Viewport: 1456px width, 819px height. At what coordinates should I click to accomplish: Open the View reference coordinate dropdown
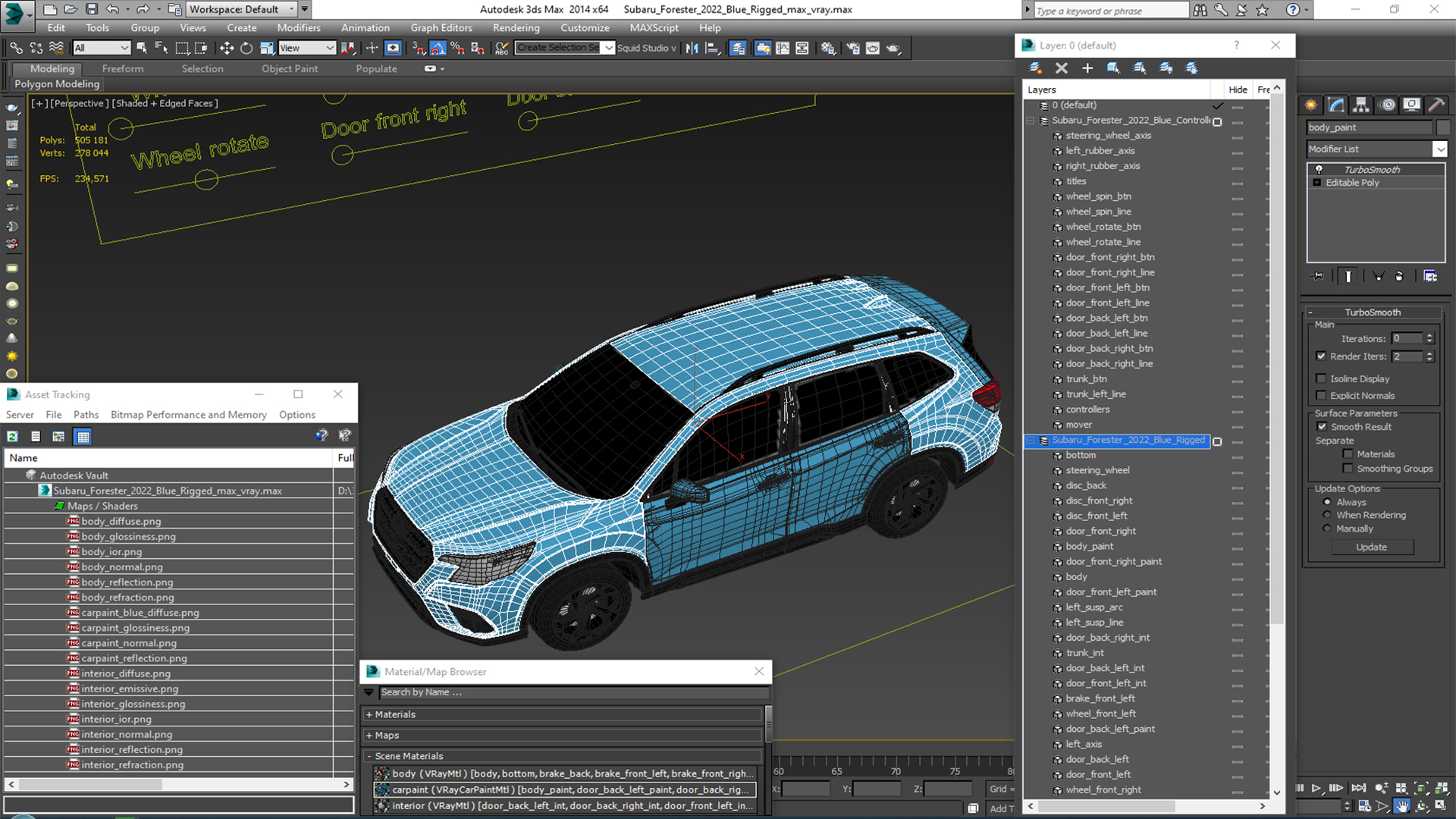[x=307, y=48]
